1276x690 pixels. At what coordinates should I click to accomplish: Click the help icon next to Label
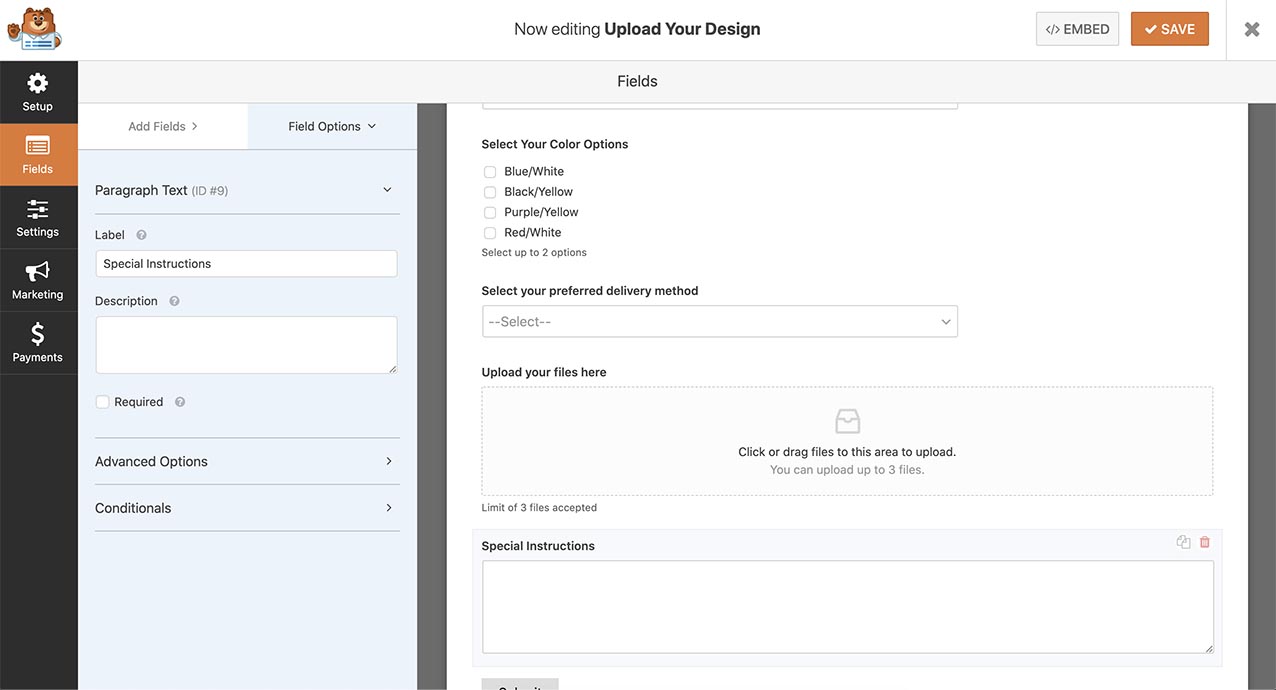pos(139,234)
